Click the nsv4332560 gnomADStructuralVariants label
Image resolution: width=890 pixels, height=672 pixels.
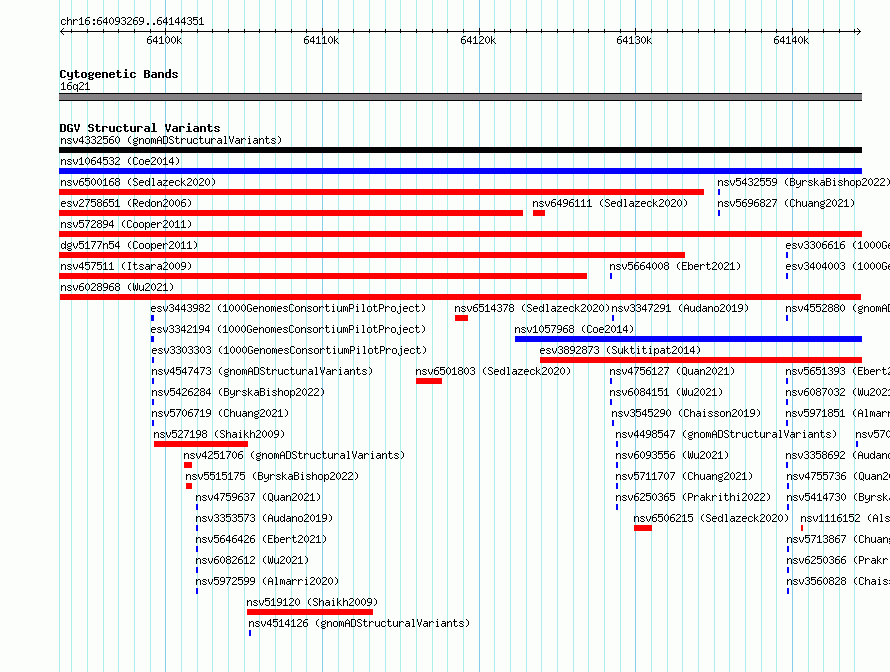[x=171, y=140]
